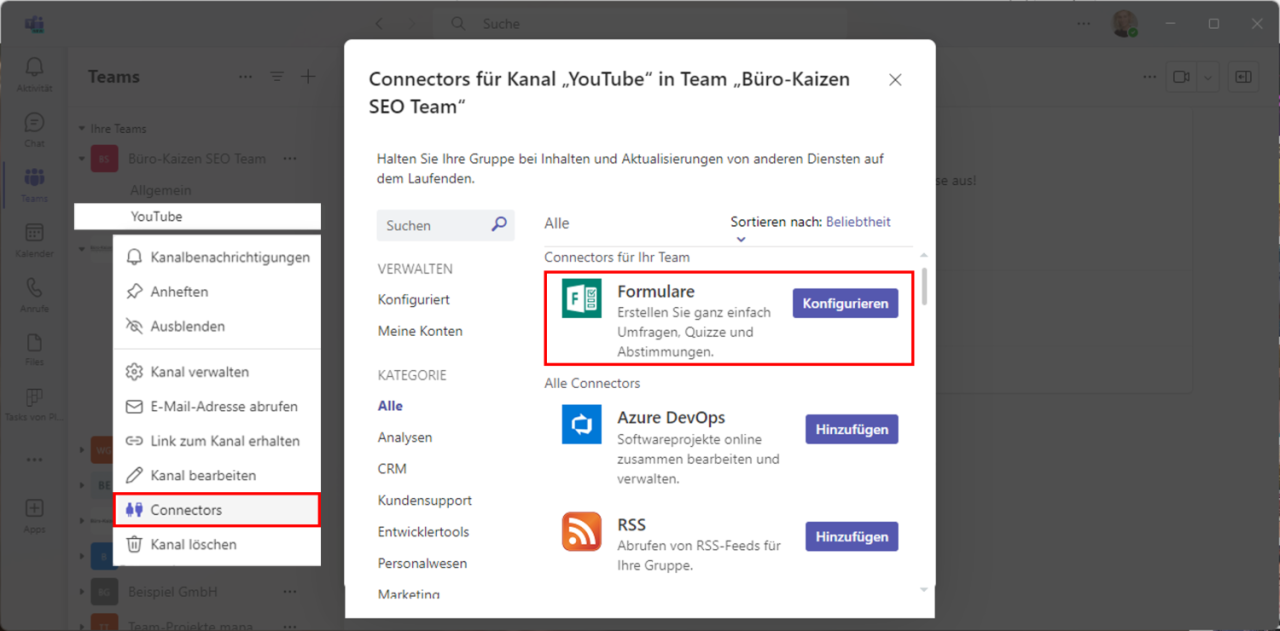Expand the Beispiel GmbH team
Image resolution: width=1280 pixels, height=631 pixels.
tap(84, 591)
